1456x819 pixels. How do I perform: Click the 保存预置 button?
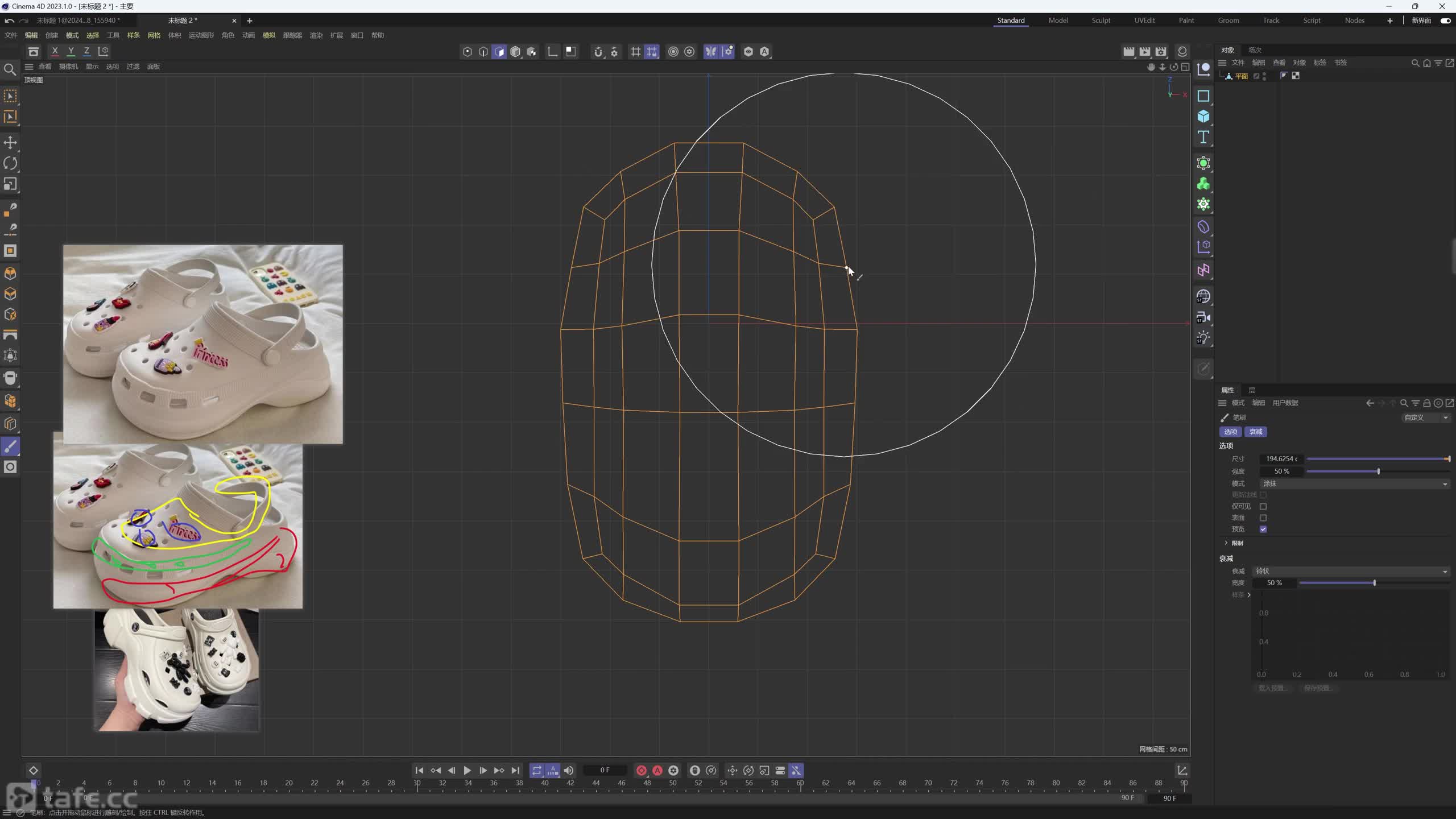(x=1318, y=688)
